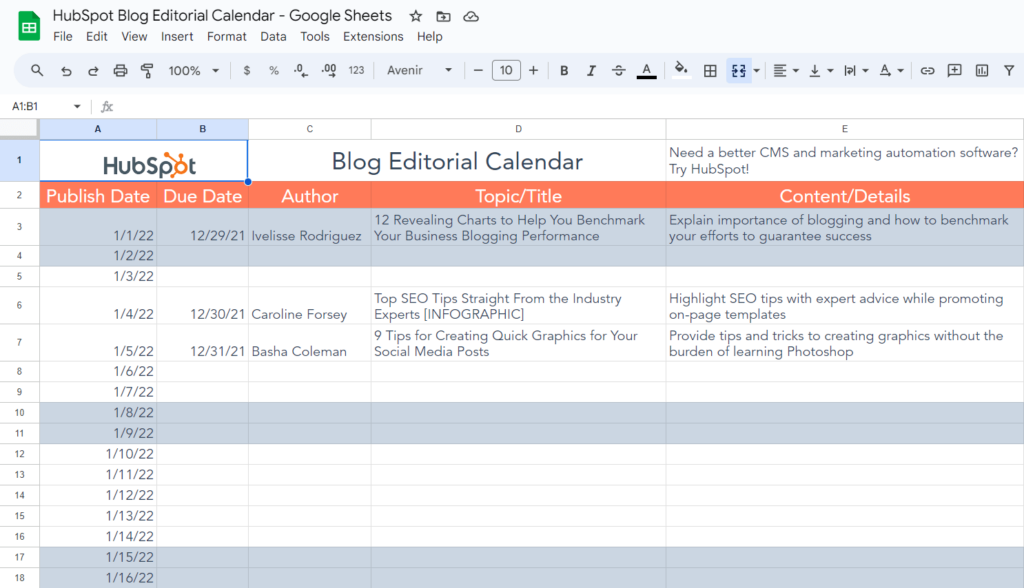The height and width of the screenshot is (588, 1024).
Task: Open the Data menu
Action: [x=273, y=37]
